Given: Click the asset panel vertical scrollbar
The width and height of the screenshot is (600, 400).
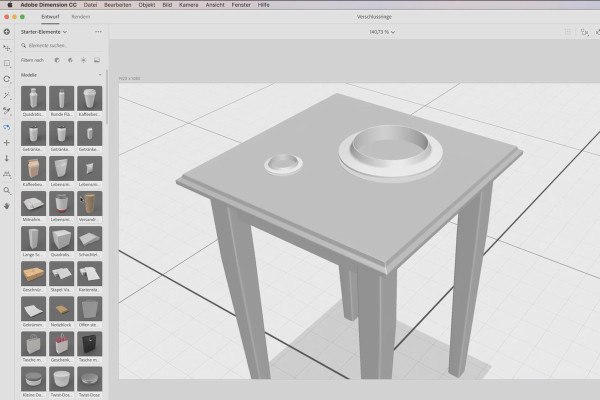Looking at the screenshot, I should tap(107, 98).
